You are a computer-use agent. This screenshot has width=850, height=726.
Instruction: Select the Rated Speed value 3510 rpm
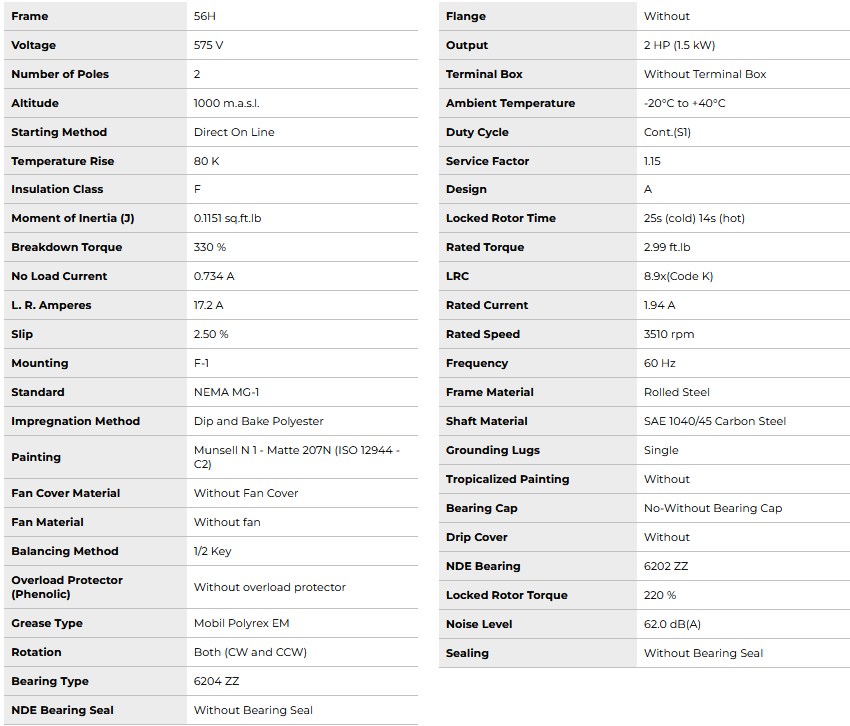tap(669, 334)
